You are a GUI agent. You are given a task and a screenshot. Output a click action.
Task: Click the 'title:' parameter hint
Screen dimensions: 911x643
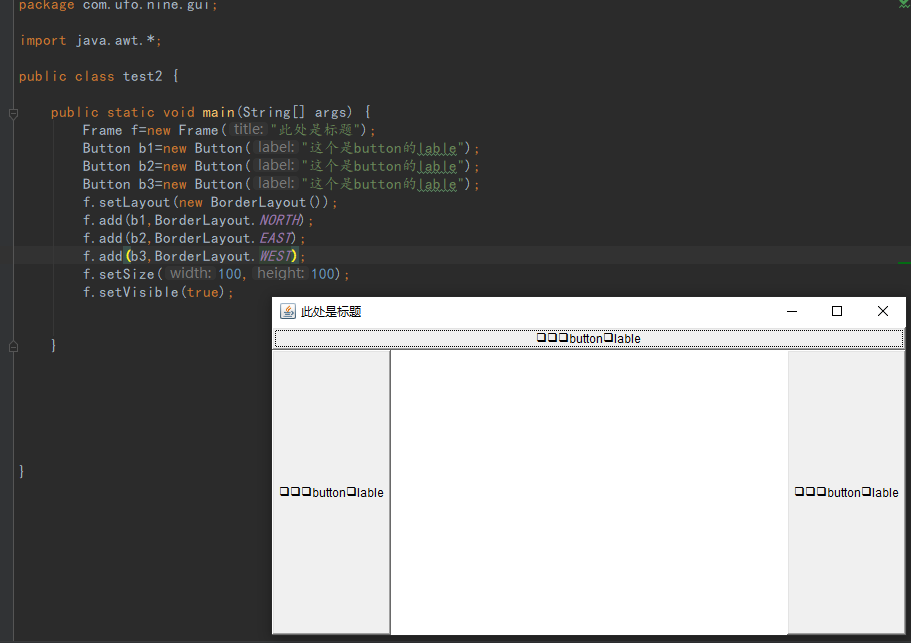pos(249,130)
